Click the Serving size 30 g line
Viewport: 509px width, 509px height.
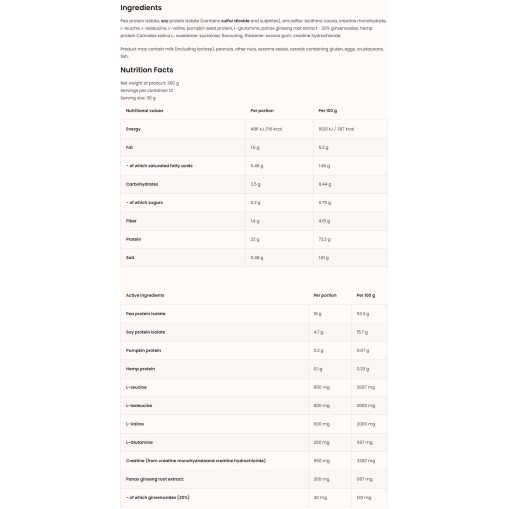[x=138, y=98]
